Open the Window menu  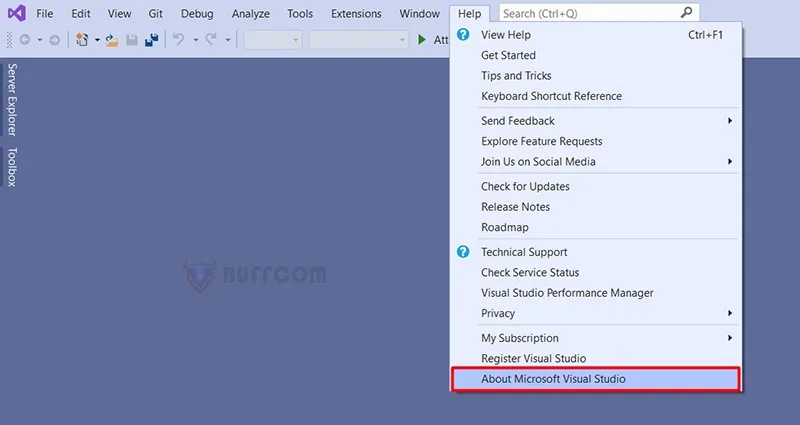pos(419,14)
